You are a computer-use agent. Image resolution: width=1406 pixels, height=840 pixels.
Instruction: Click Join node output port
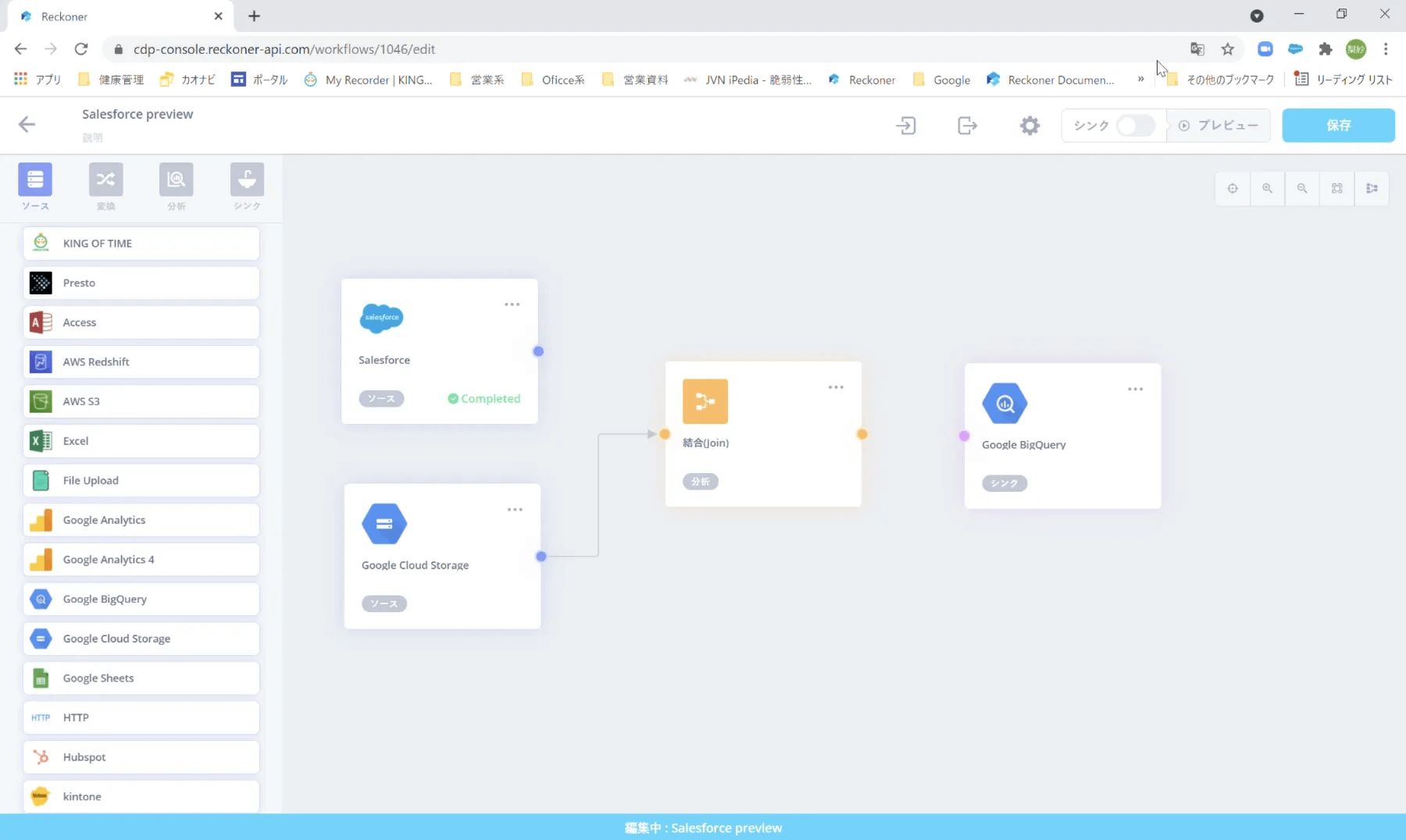[x=862, y=434]
